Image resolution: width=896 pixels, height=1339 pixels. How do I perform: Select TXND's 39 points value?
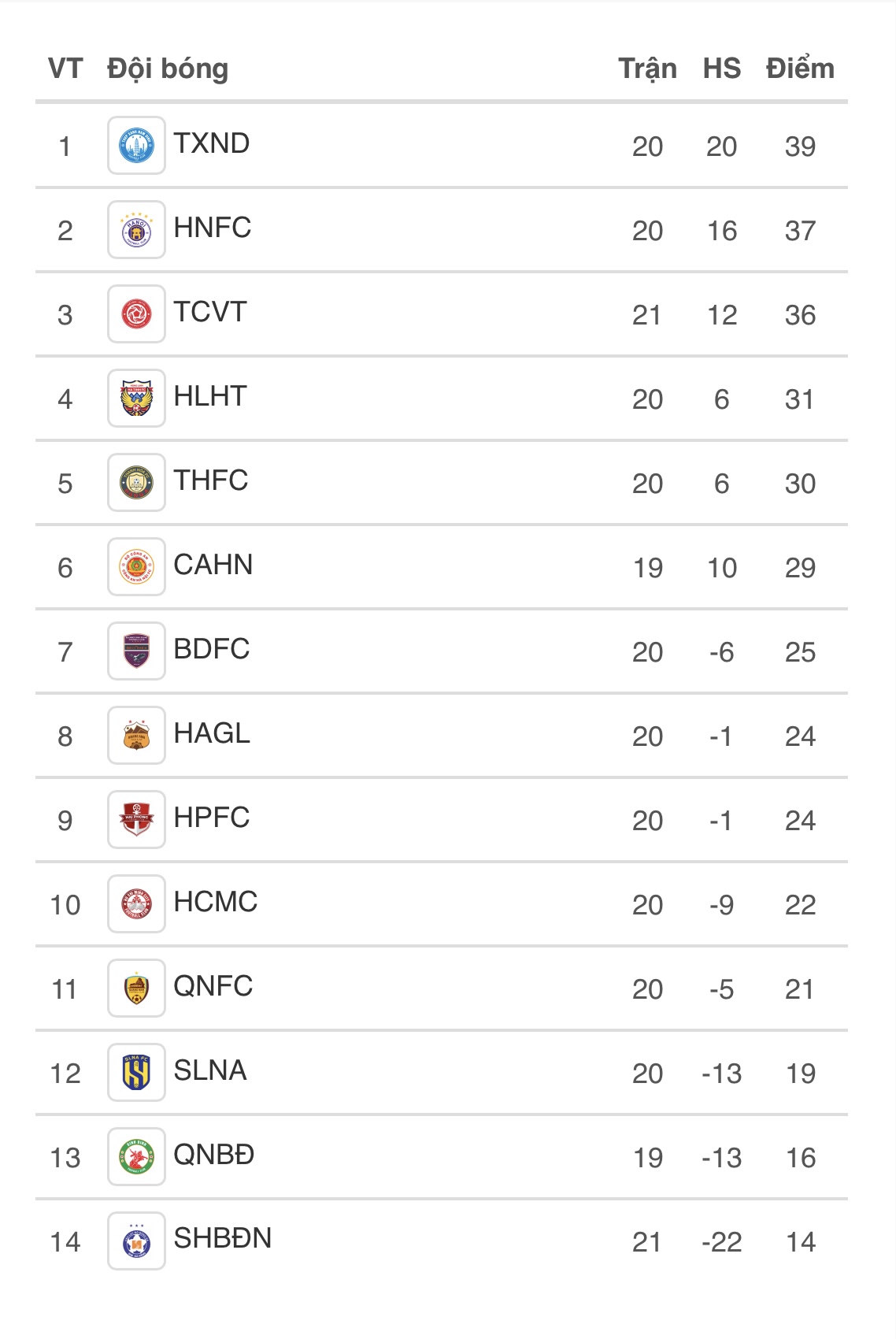(800, 147)
